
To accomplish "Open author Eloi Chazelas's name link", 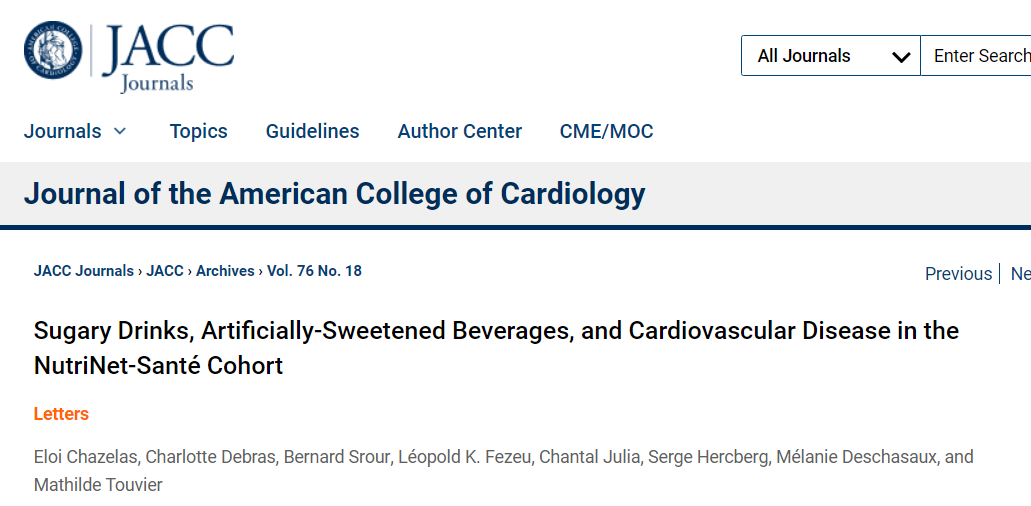I will coord(85,457).
